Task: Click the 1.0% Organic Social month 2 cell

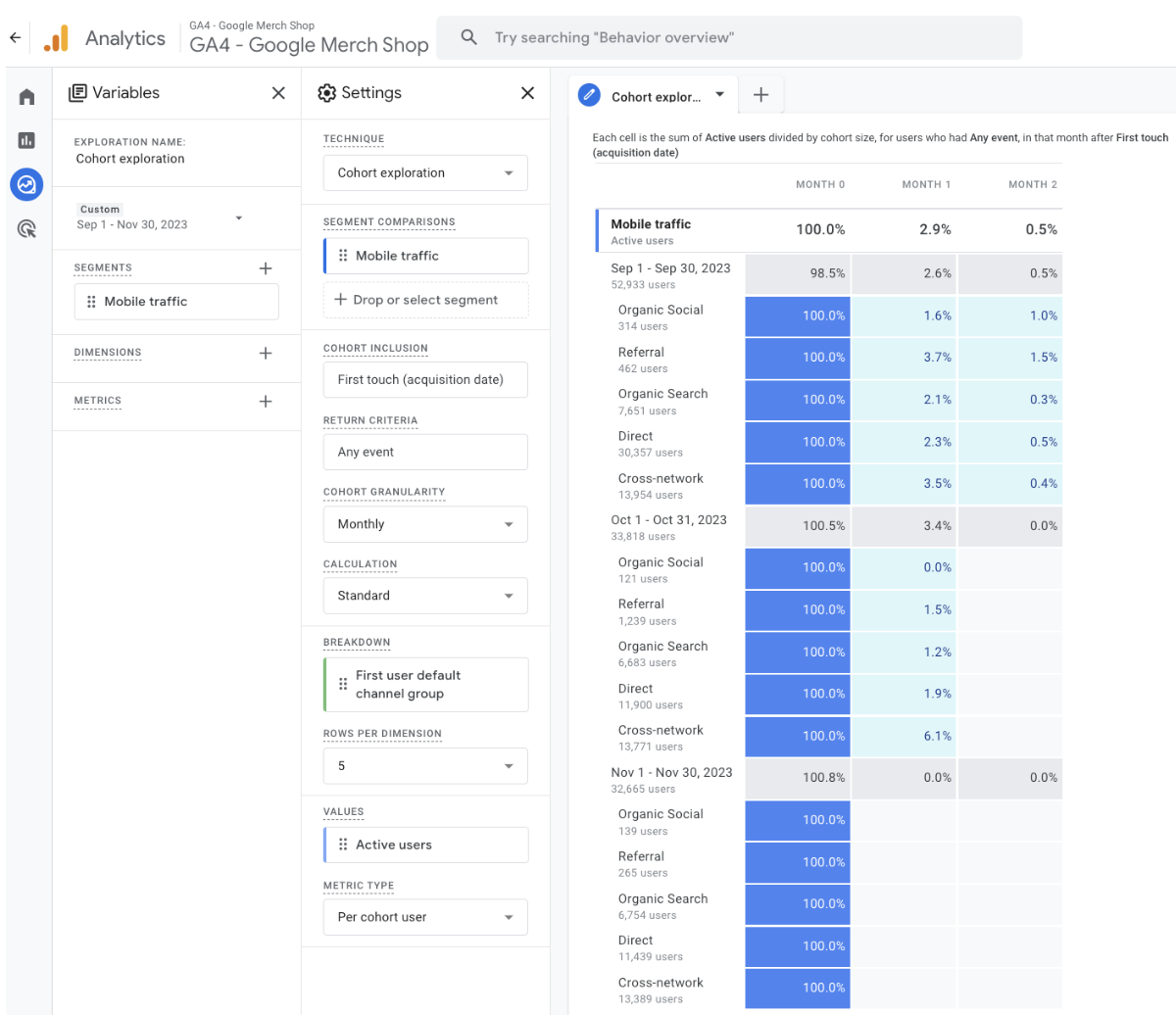Action: 1010,315
